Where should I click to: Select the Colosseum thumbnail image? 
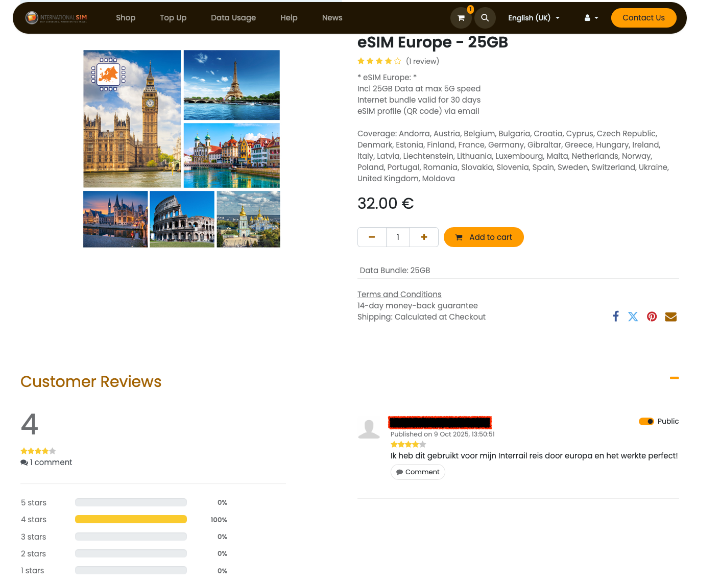(x=182, y=219)
